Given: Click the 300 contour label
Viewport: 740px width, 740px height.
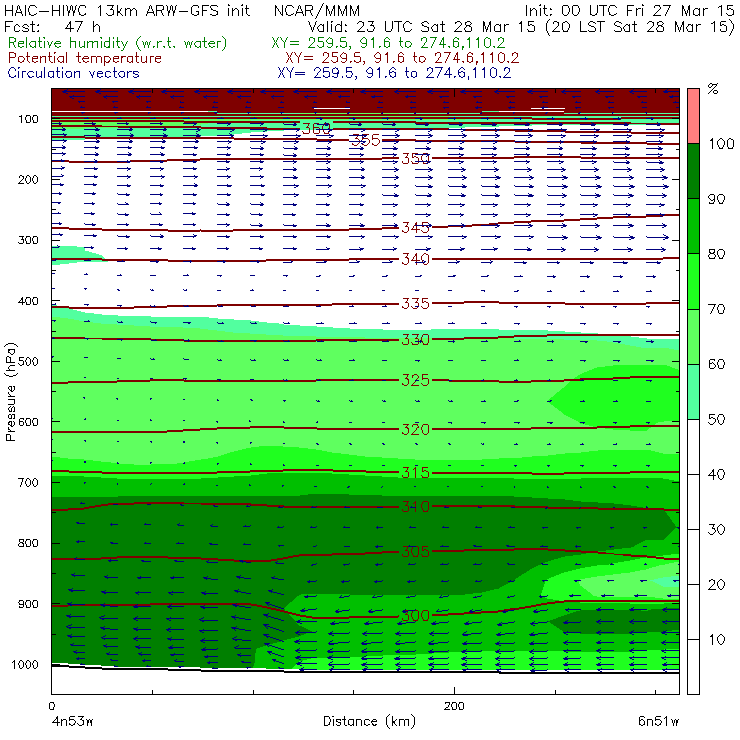Looking at the screenshot, I should click(415, 615).
